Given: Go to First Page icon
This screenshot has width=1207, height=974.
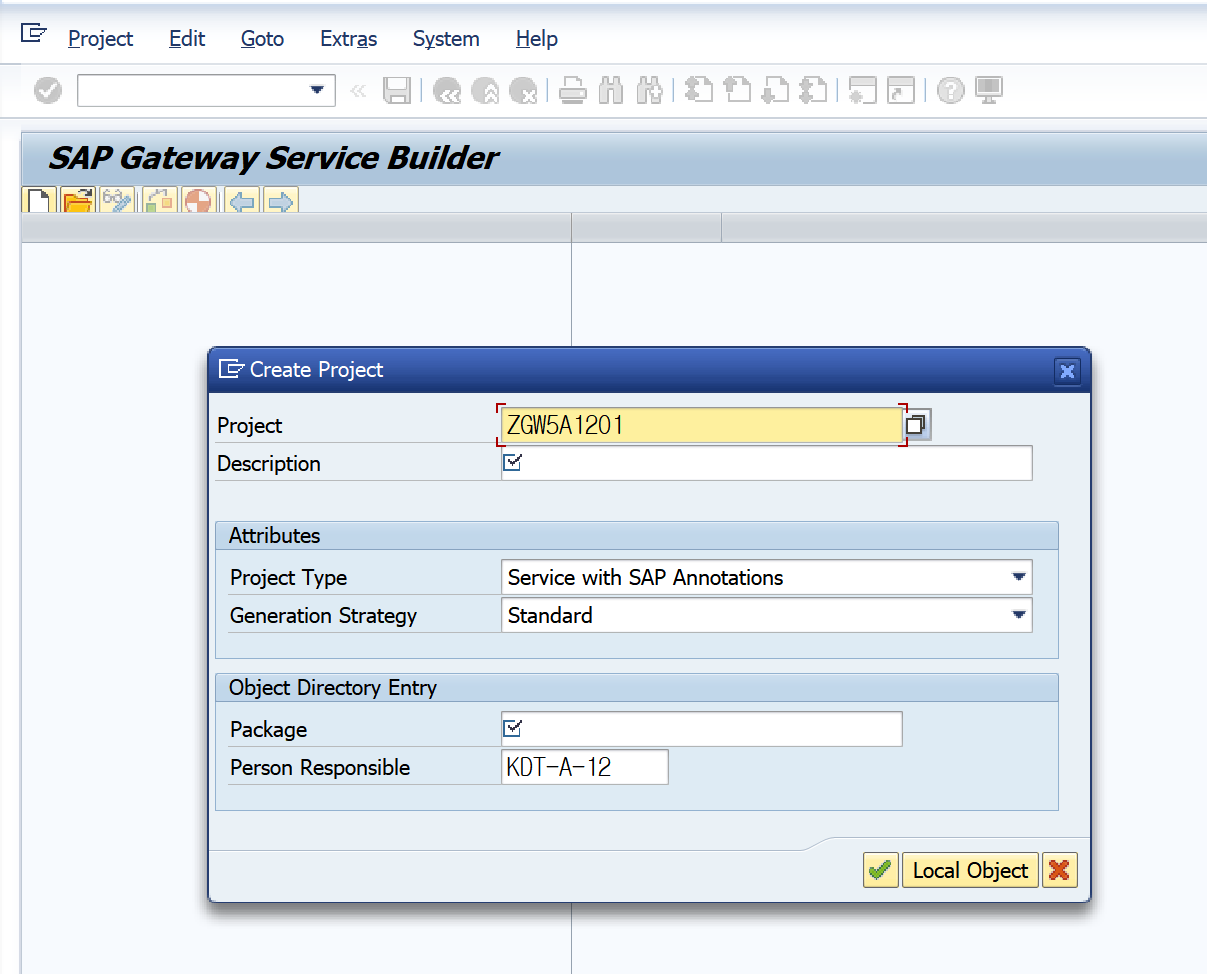Looking at the screenshot, I should [x=699, y=91].
